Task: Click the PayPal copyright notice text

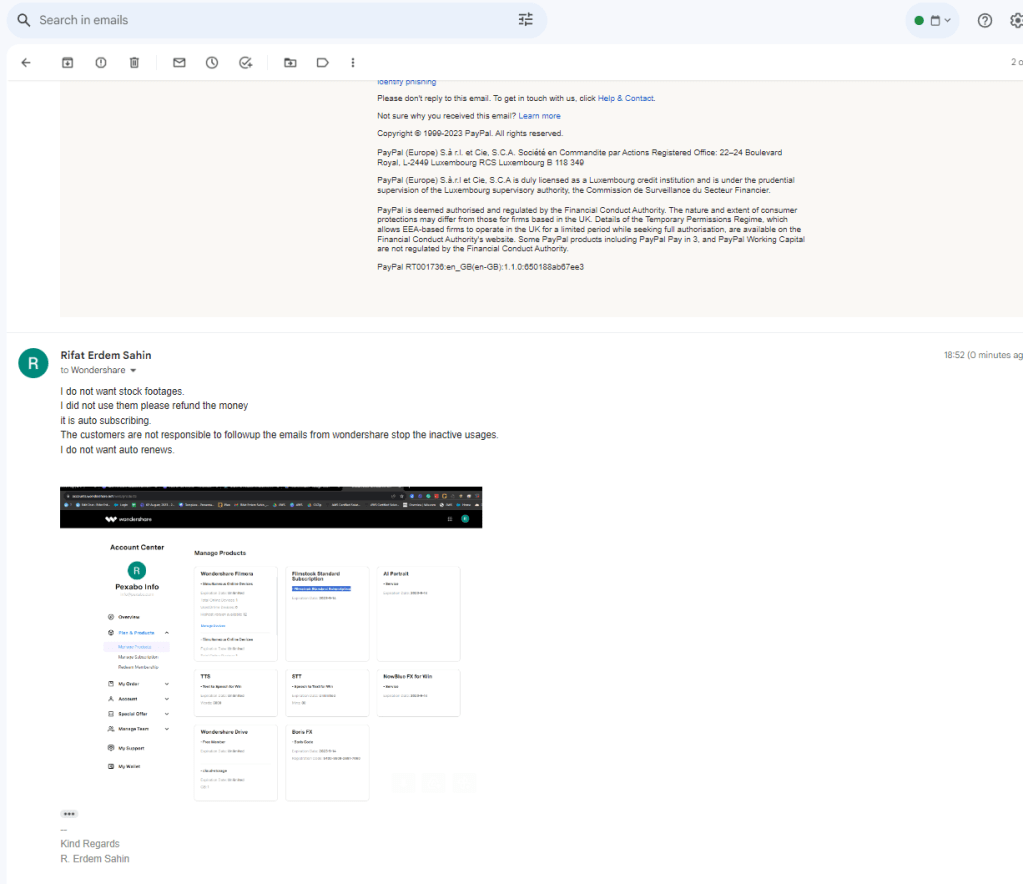Action: [470, 134]
